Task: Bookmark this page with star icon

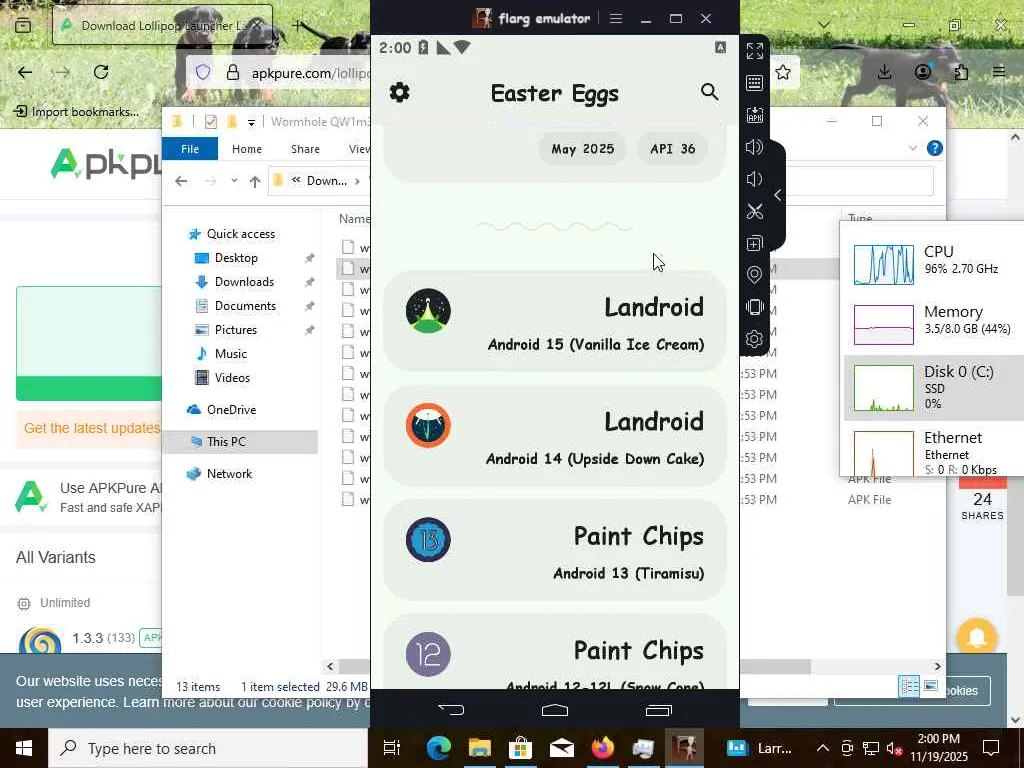Action: click(782, 72)
